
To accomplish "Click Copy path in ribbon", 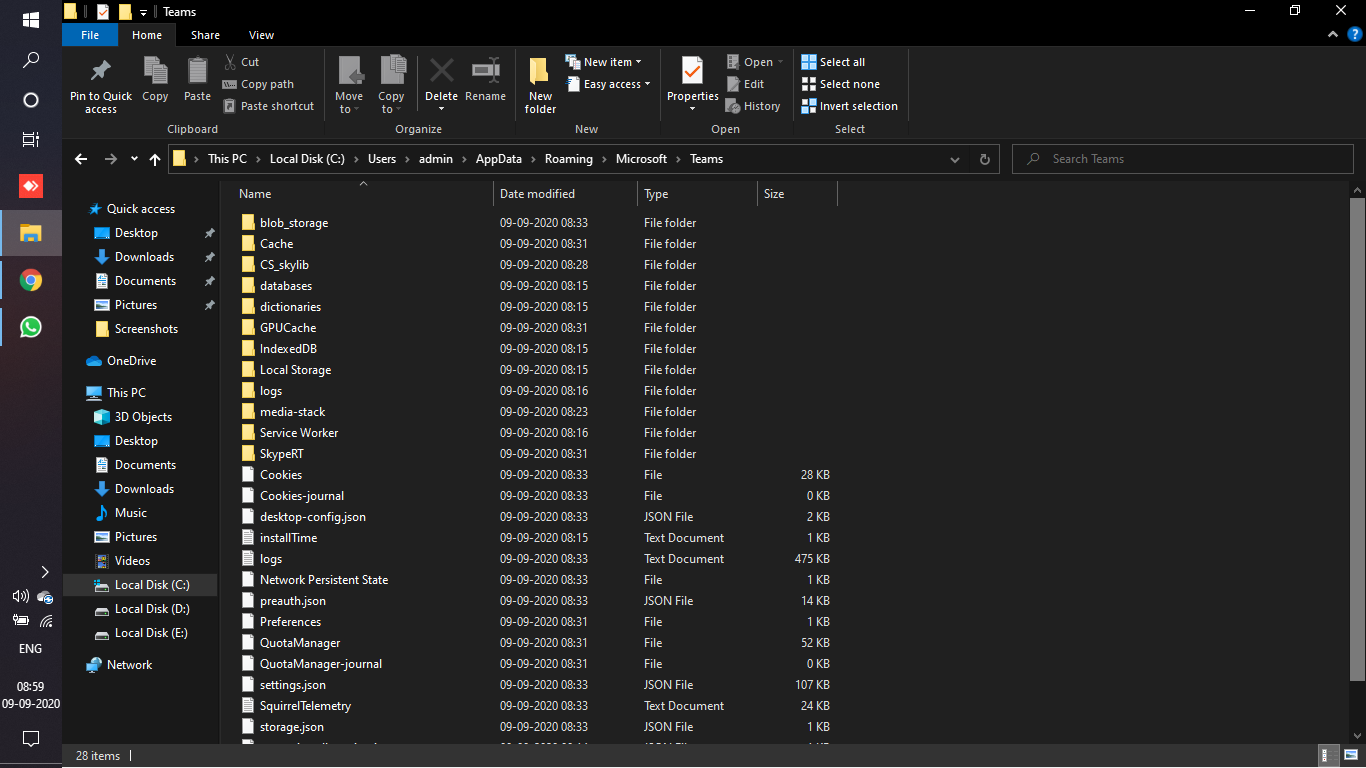I will pyautogui.click(x=258, y=84).
